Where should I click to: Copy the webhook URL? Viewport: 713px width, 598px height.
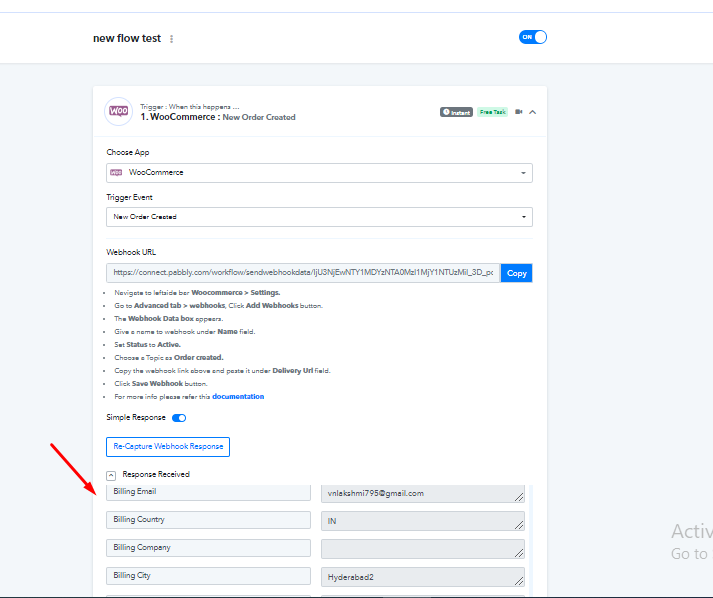[x=517, y=273]
